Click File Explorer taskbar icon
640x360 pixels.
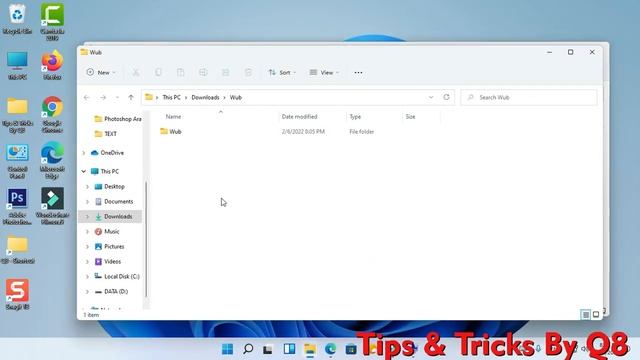[x=310, y=349]
